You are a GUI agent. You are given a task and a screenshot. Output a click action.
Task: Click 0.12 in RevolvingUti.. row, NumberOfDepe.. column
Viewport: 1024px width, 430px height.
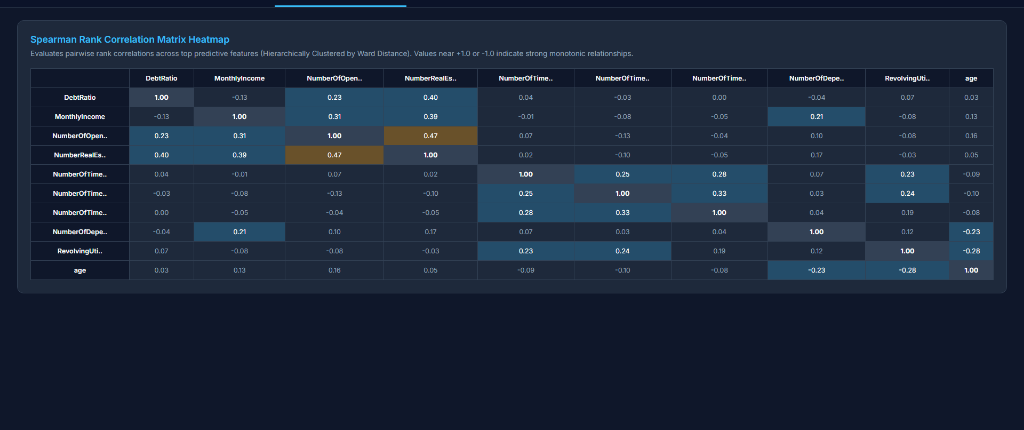click(816, 251)
